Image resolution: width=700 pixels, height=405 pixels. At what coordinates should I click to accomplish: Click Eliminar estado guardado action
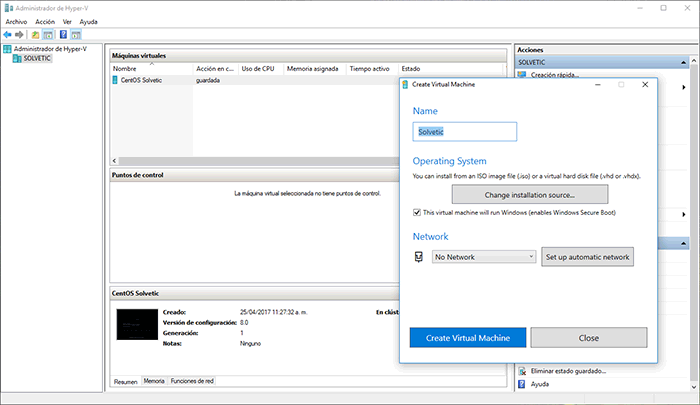(568, 371)
